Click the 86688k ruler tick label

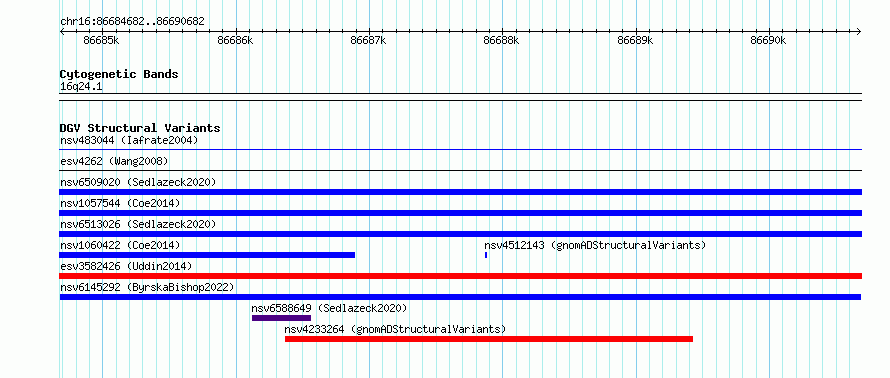point(501,40)
